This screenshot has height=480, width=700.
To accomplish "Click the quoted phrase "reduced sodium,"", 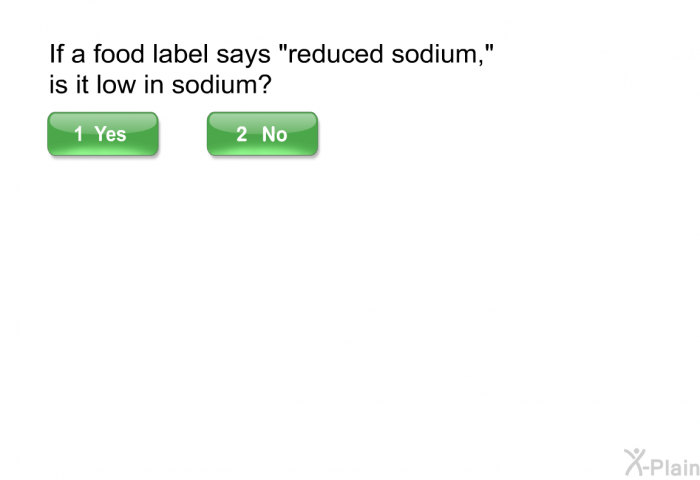I will coord(385,54).
